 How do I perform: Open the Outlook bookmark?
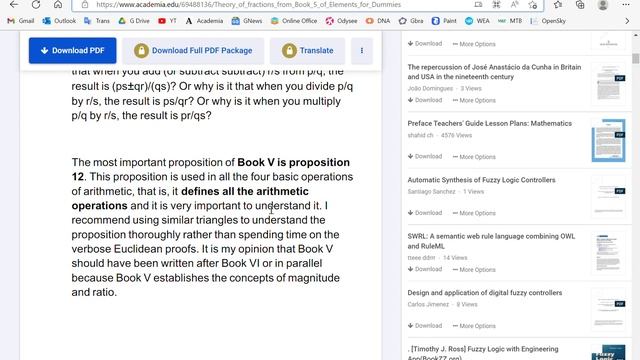click(x=59, y=21)
